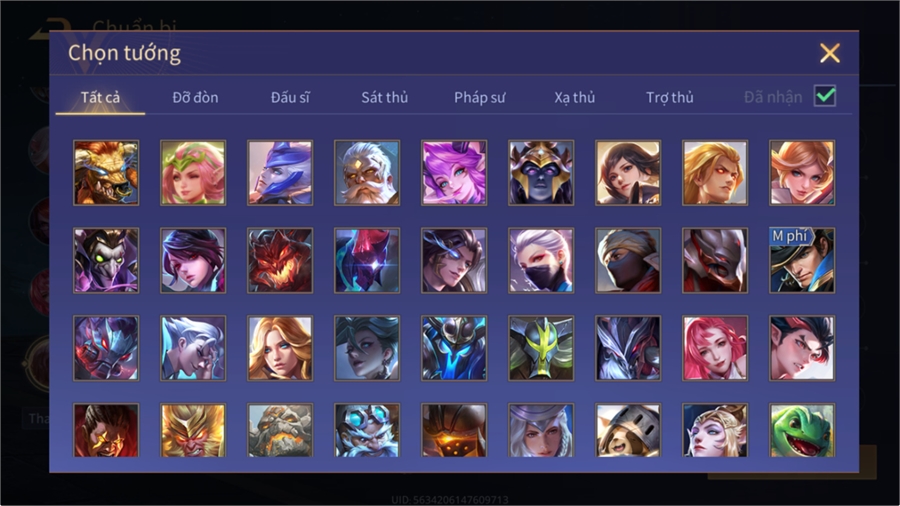Pick the masked white-haired ninja girl

541,260
